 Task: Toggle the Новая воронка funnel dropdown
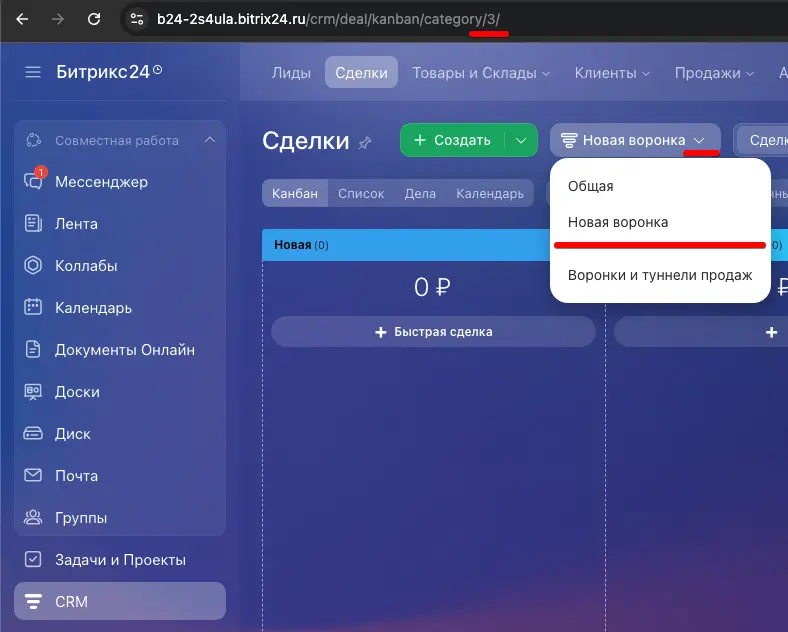(635, 140)
